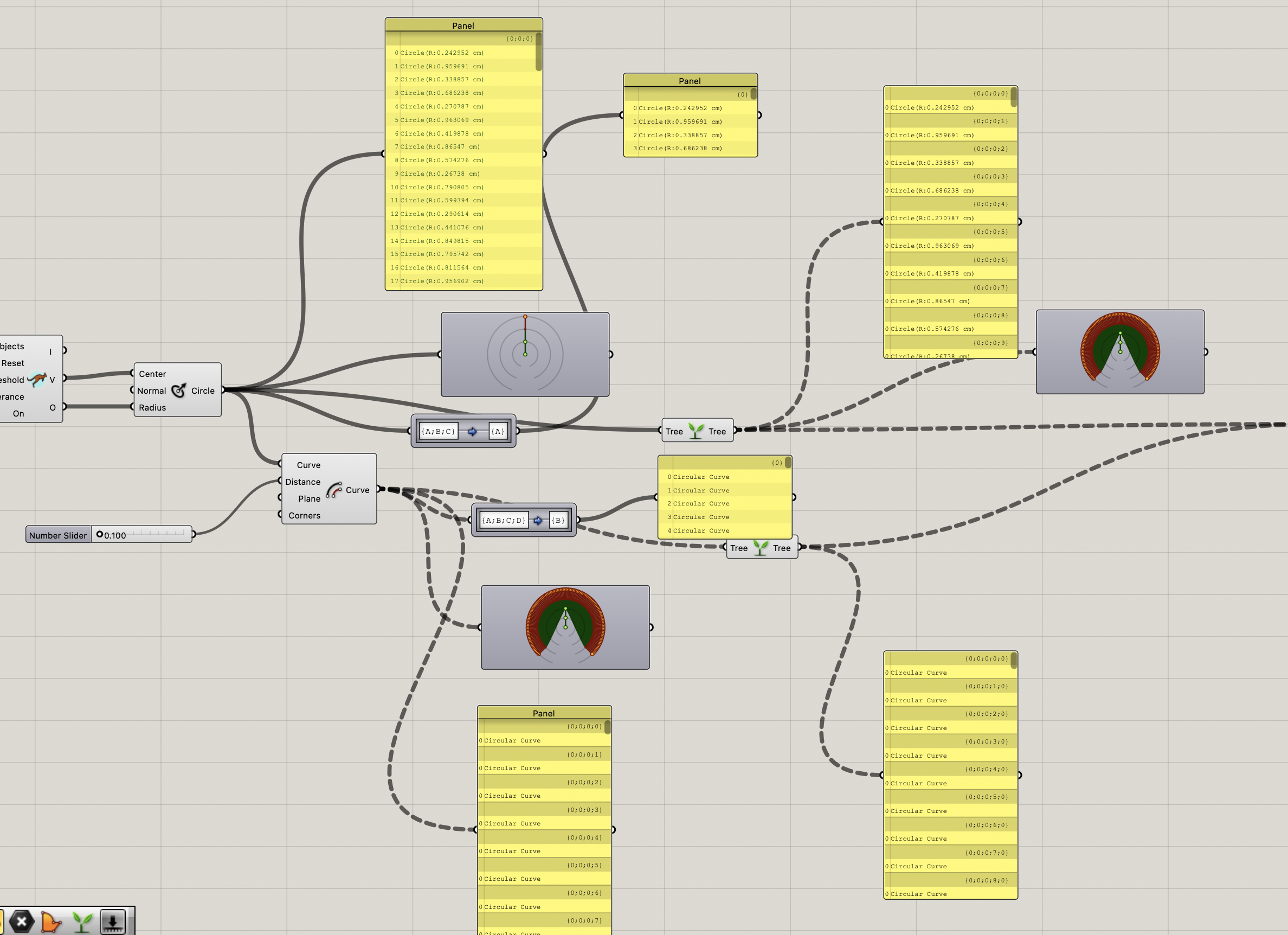Screen dimensions: 1288x935
Task: Click the kangaroo icon on the solver component
Action: click(37, 379)
